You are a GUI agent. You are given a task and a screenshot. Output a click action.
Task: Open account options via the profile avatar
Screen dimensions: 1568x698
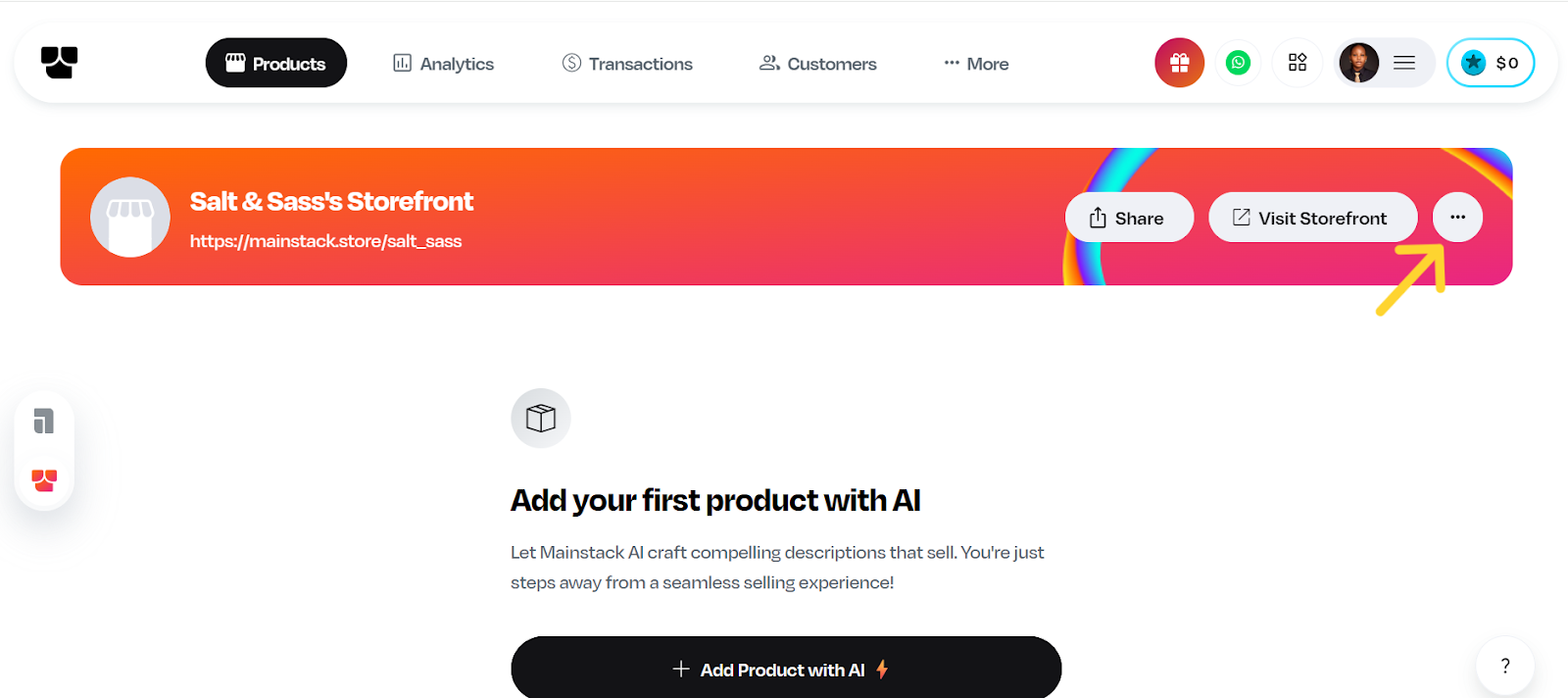1357,62
